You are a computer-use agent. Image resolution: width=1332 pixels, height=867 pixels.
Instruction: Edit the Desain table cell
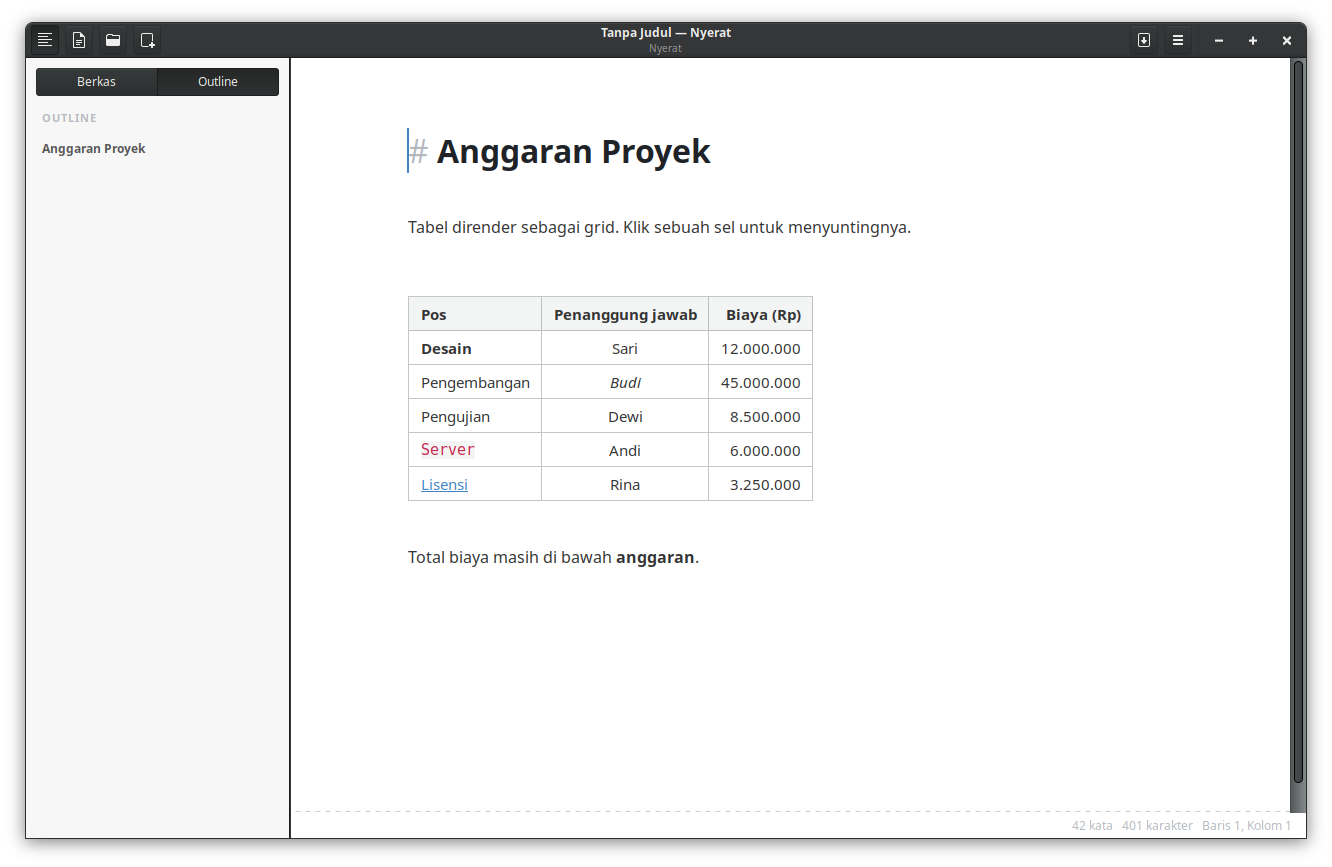475,348
